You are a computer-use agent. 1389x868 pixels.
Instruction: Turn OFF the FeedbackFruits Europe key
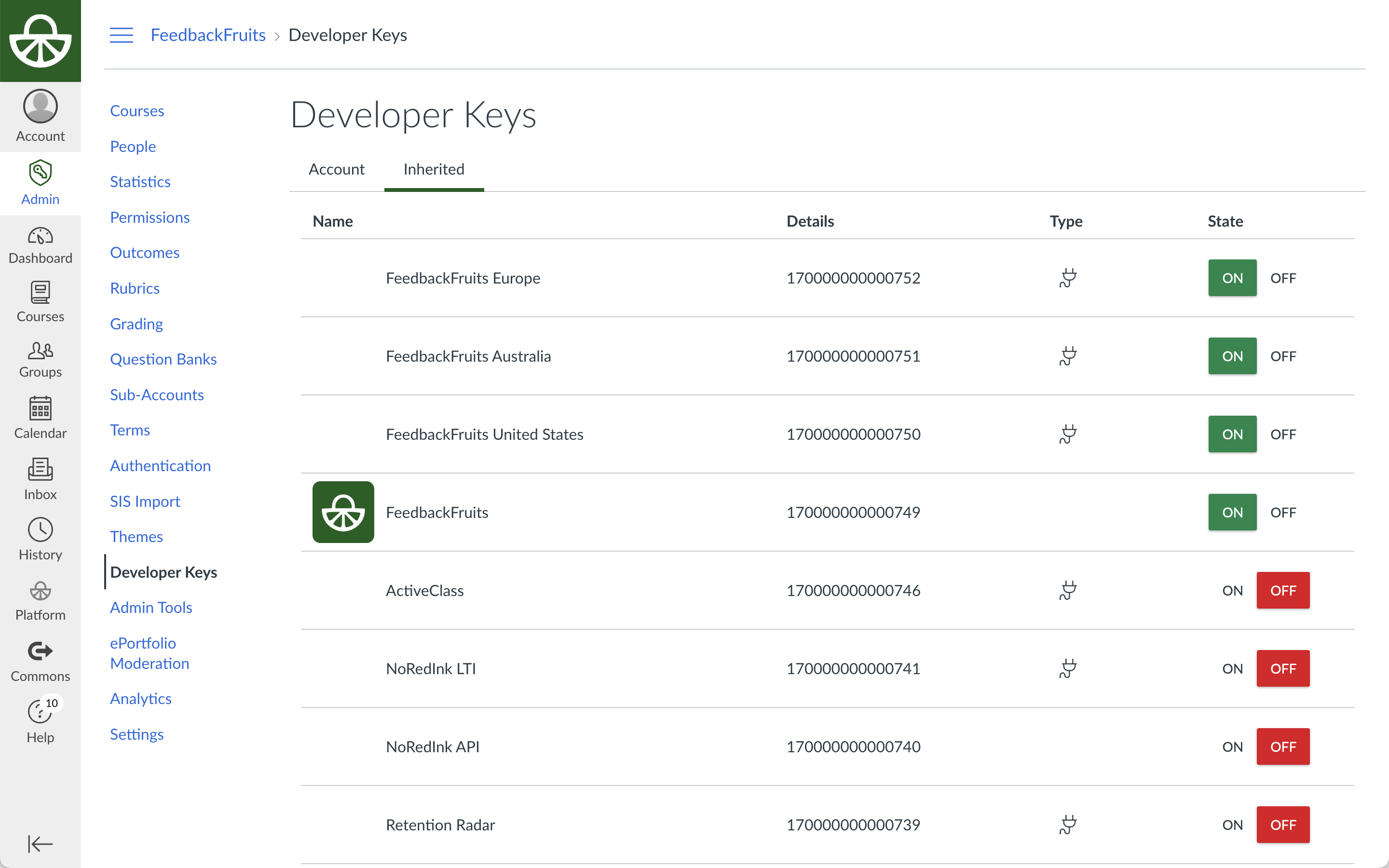pyautogui.click(x=1283, y=278)
